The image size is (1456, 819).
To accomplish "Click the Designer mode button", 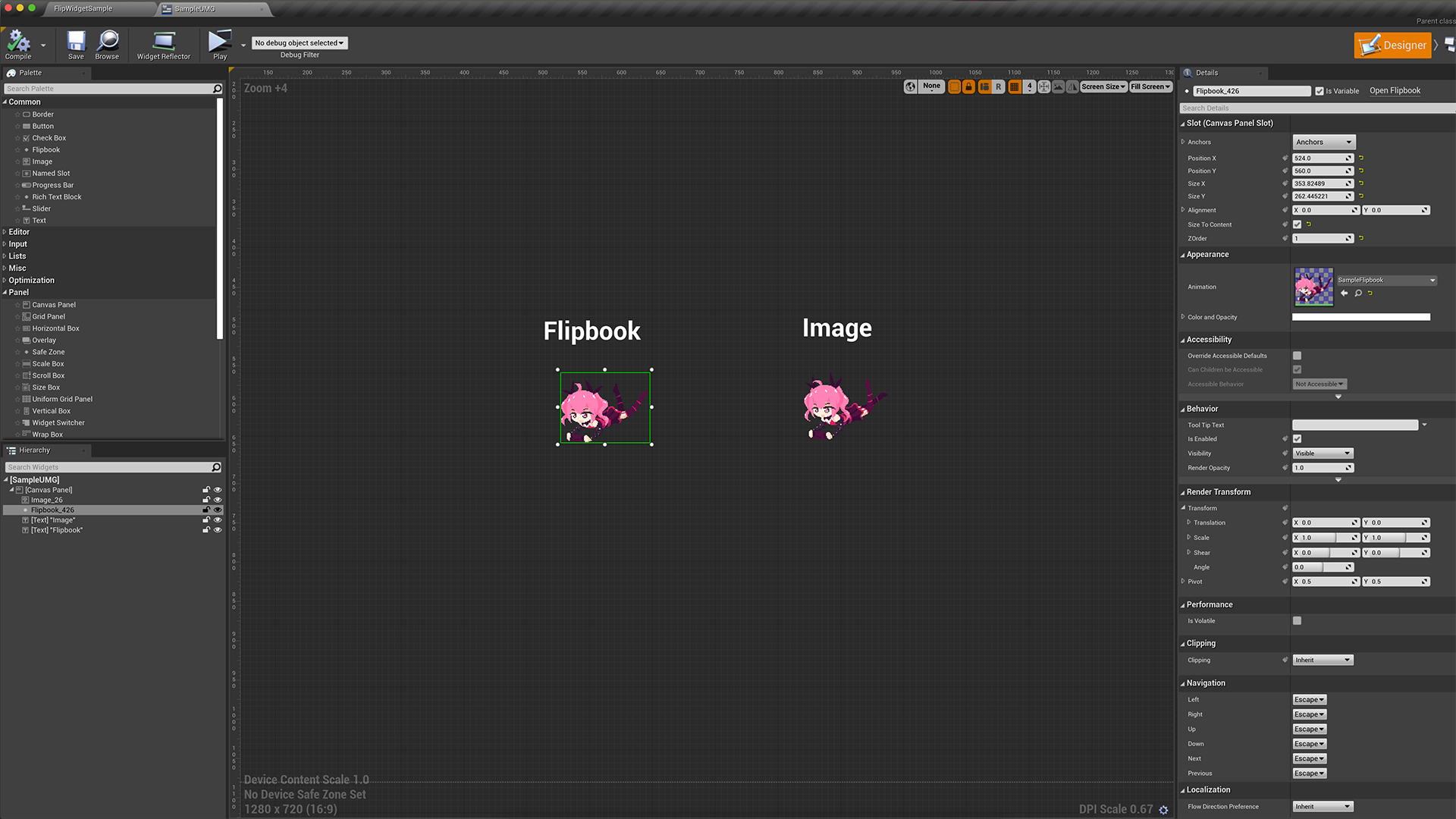I will coord(1392,45).
